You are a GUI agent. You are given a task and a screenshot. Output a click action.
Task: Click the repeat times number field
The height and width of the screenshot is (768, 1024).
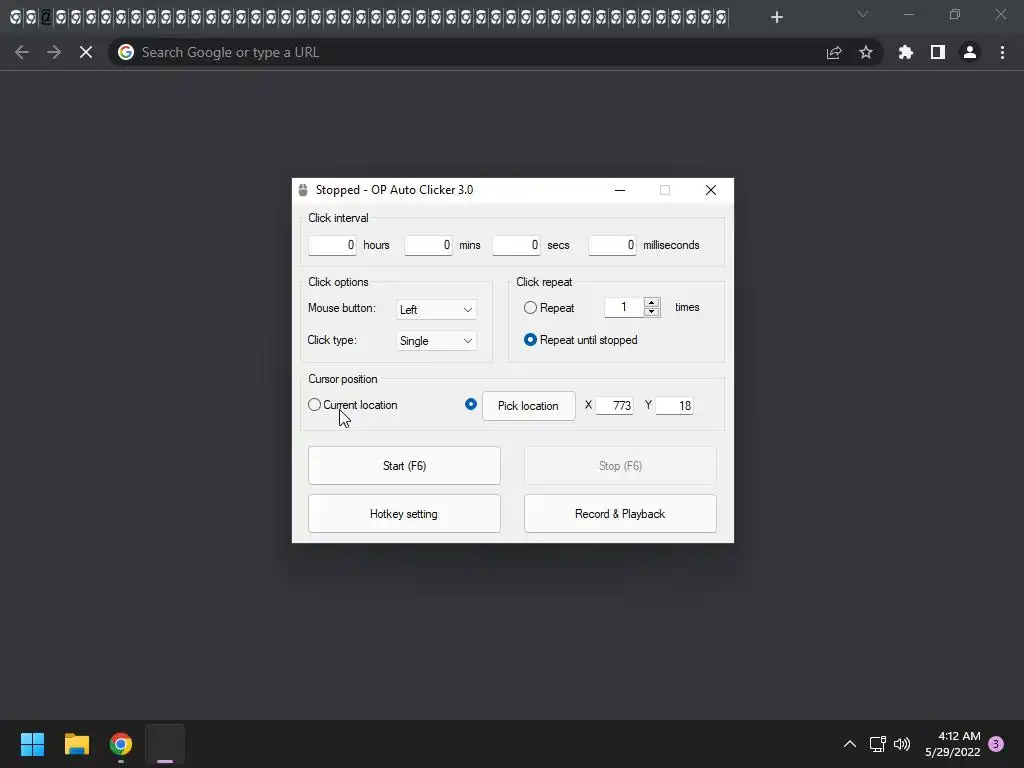(x=624, y=307)
